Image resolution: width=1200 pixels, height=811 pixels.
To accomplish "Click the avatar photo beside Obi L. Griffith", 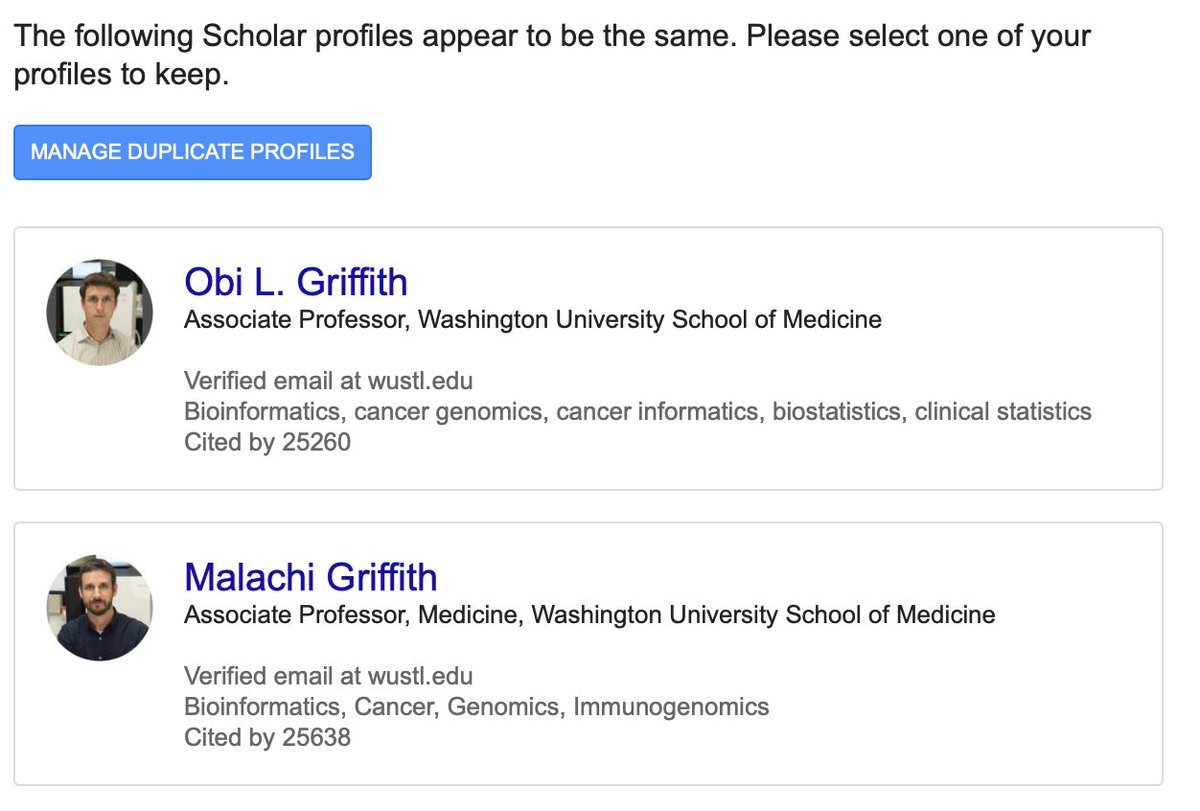I will click(x=100, y=312).
